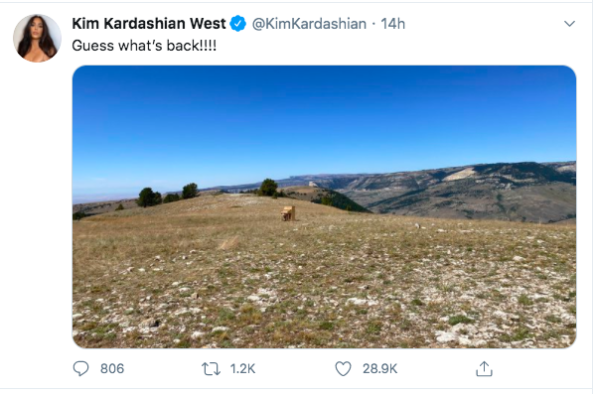Click the reply speech bubble icon

80,369
